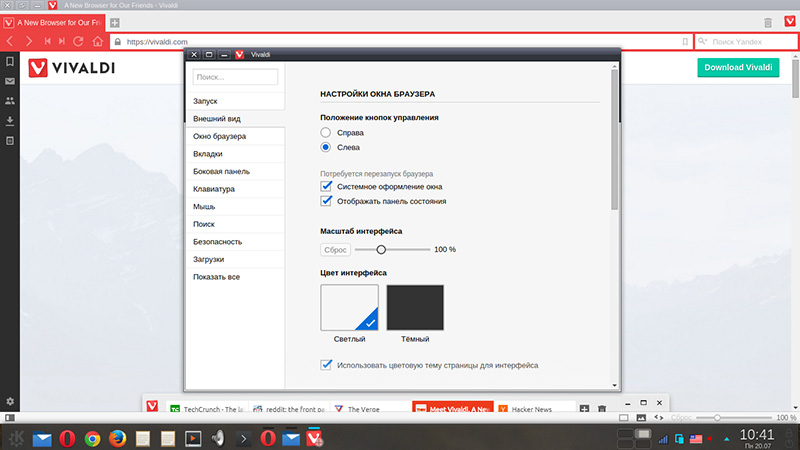Select The Verge tab in page image
800x450 pixels.
click(x=371, y=409)
